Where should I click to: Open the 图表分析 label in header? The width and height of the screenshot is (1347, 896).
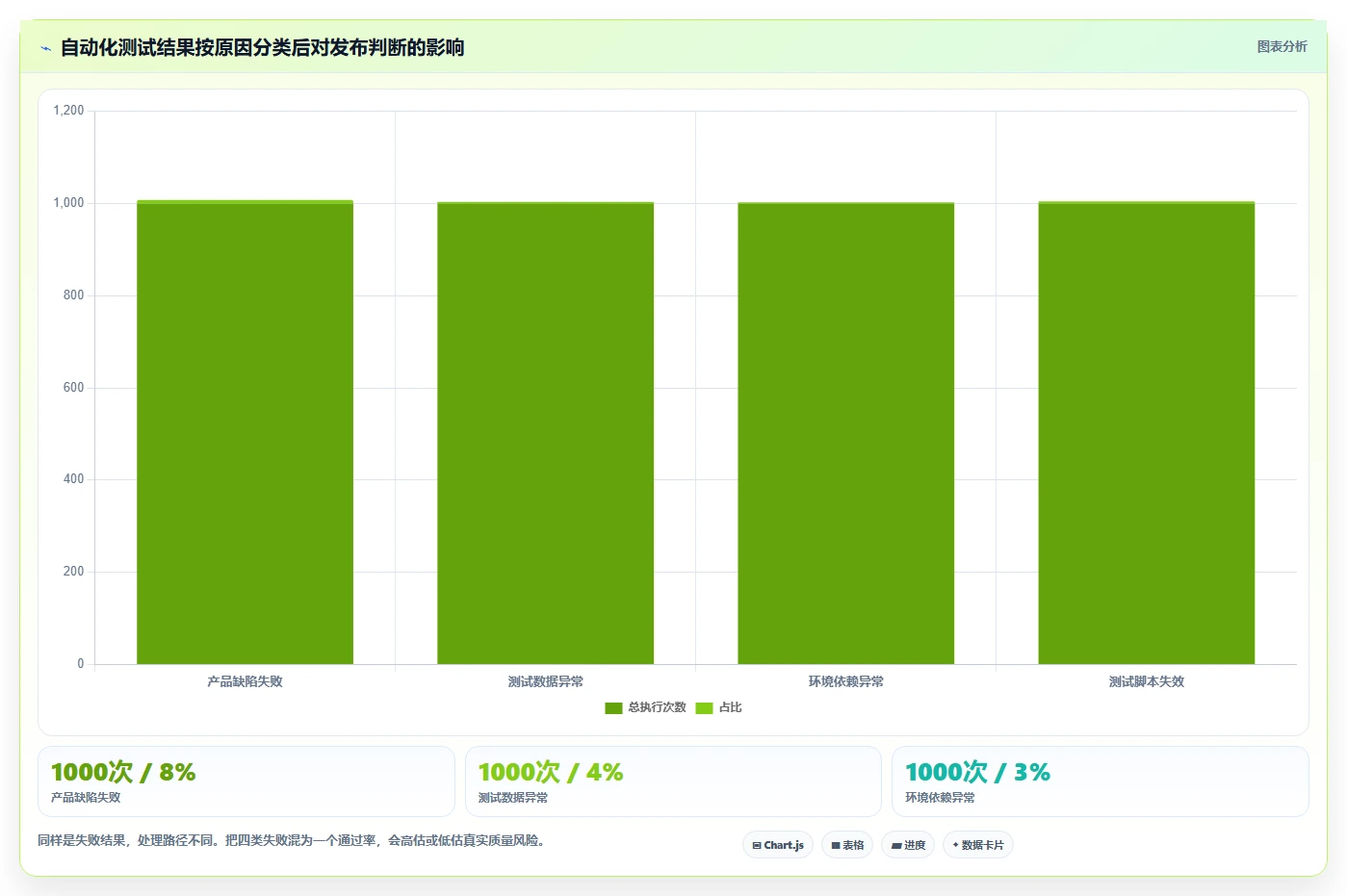tap(1282, 46)
